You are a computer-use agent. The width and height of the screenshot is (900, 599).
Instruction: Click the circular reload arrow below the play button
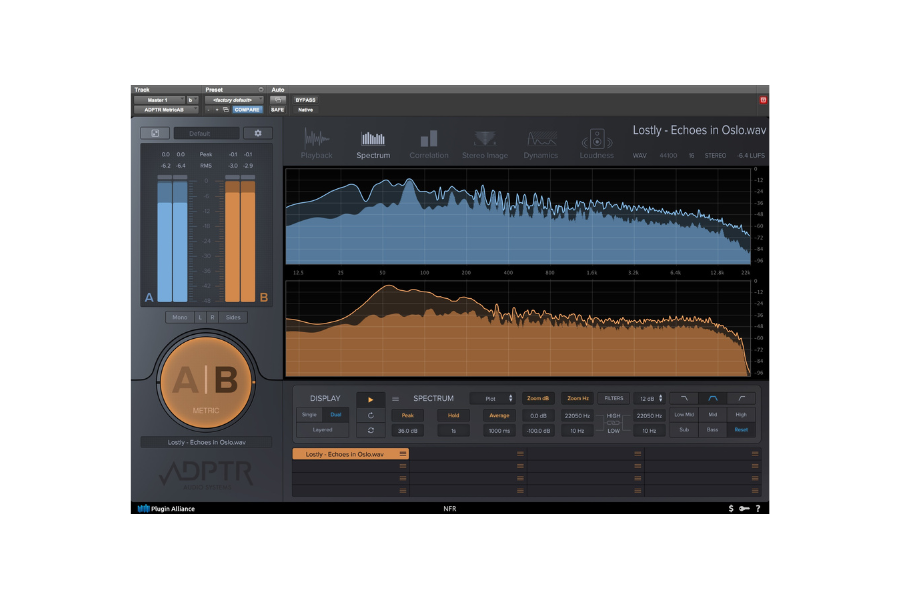(371, 415)
